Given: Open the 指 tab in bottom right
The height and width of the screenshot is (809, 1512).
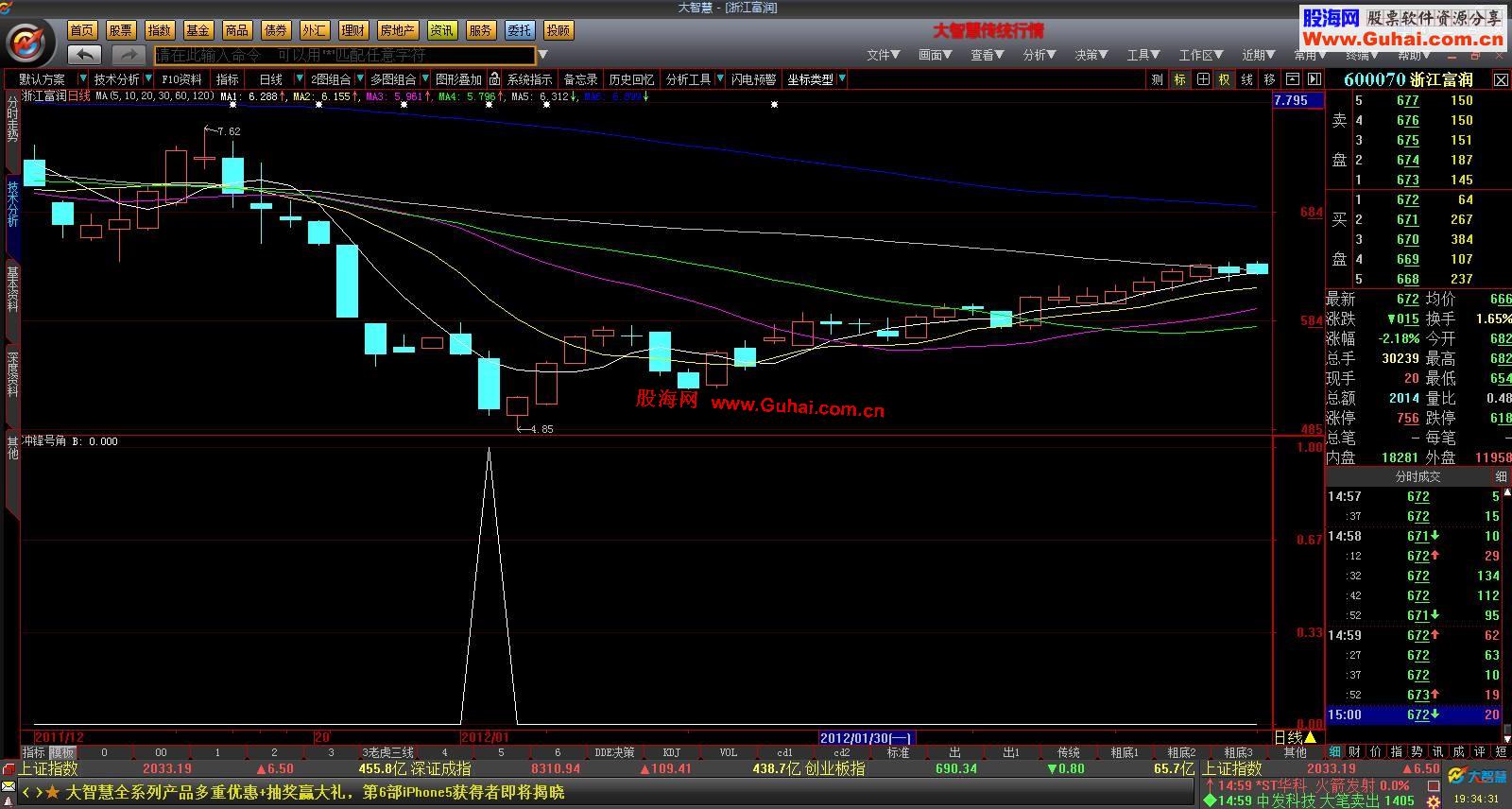Looking at the screenshot, I should (x=1397, y=751).
